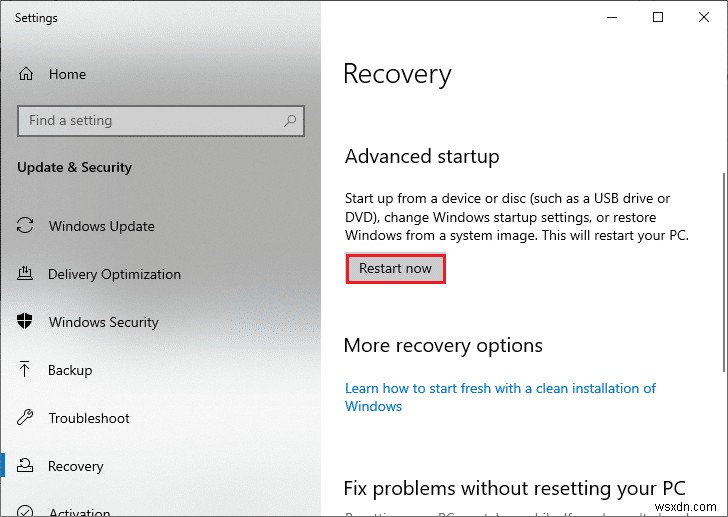
Task: Open the Windows Update settings page
Action: click(x=101, y=226)
